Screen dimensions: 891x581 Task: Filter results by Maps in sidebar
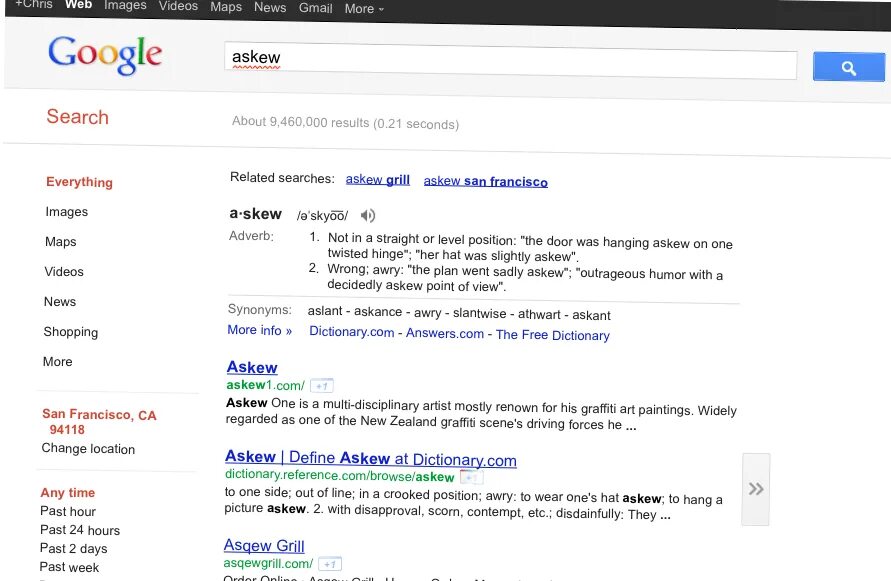60,242
